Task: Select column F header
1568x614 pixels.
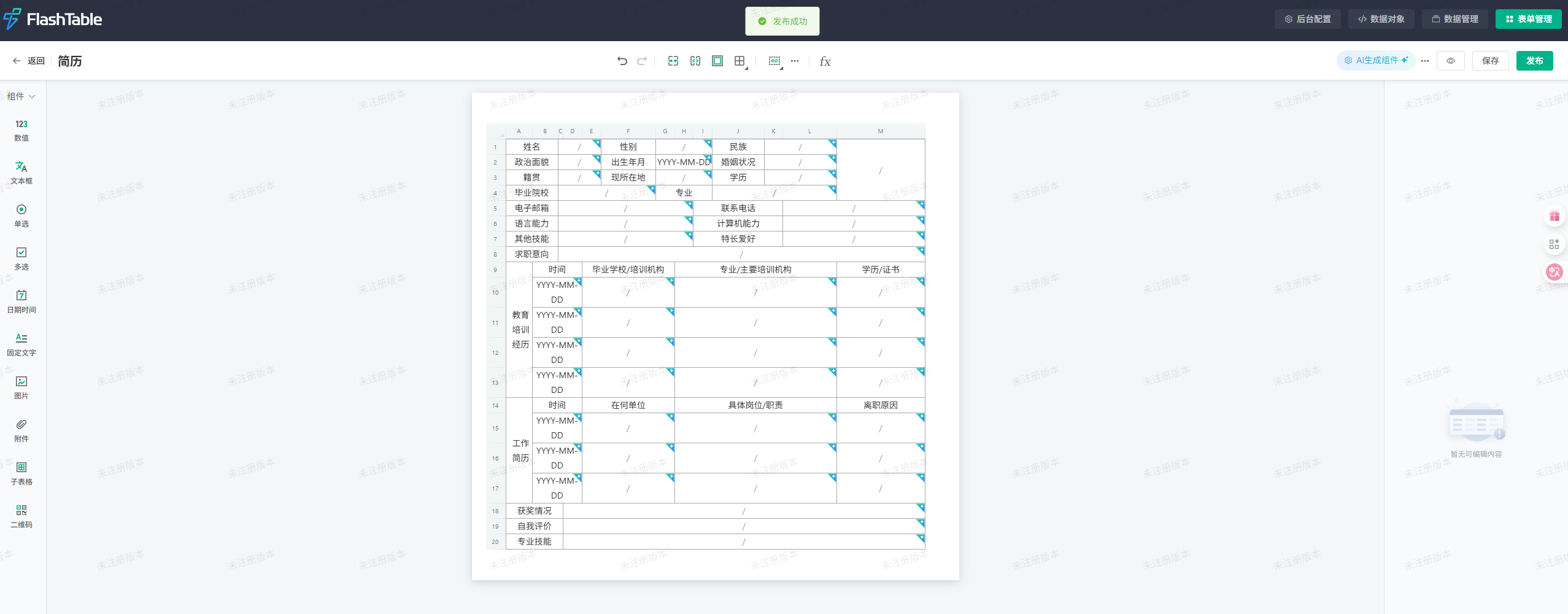Action: tap(628, 131)
